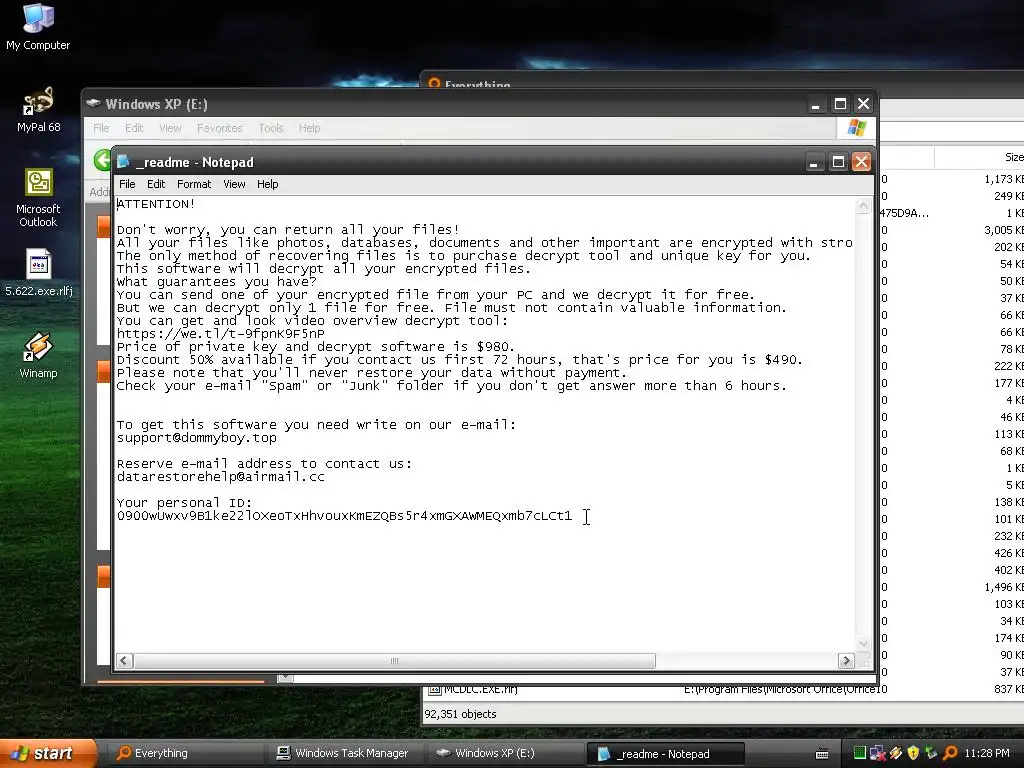
Task: Click the green Back arrow in the Explorer window
Action: click(102, 160)
